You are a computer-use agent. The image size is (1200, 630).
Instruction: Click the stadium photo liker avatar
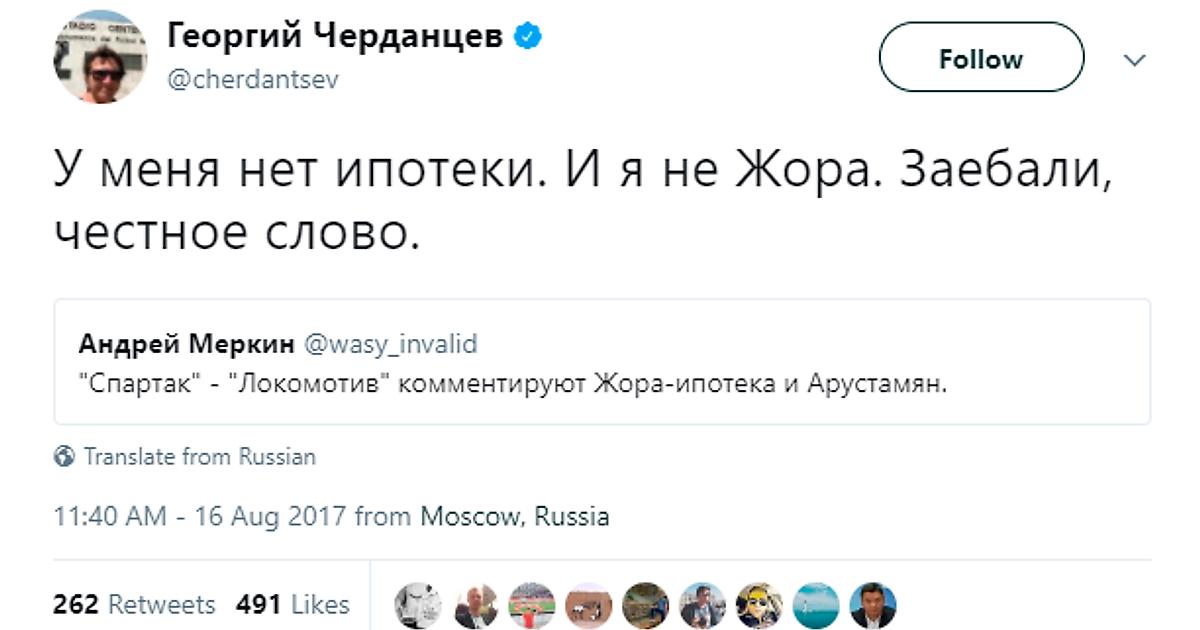click(532, 605)
